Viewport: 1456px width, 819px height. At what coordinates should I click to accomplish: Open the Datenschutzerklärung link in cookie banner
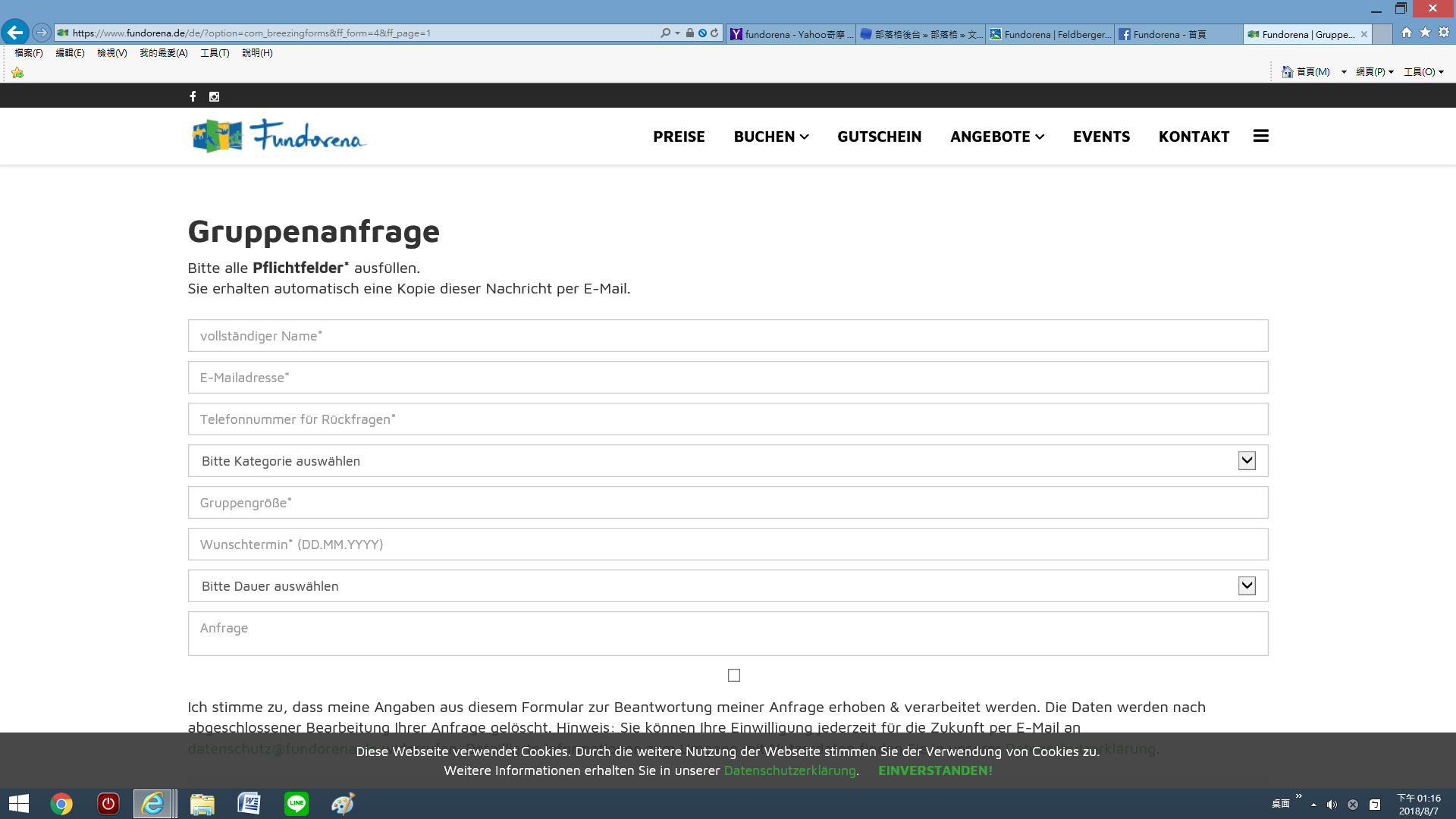[x=789, y=770]
